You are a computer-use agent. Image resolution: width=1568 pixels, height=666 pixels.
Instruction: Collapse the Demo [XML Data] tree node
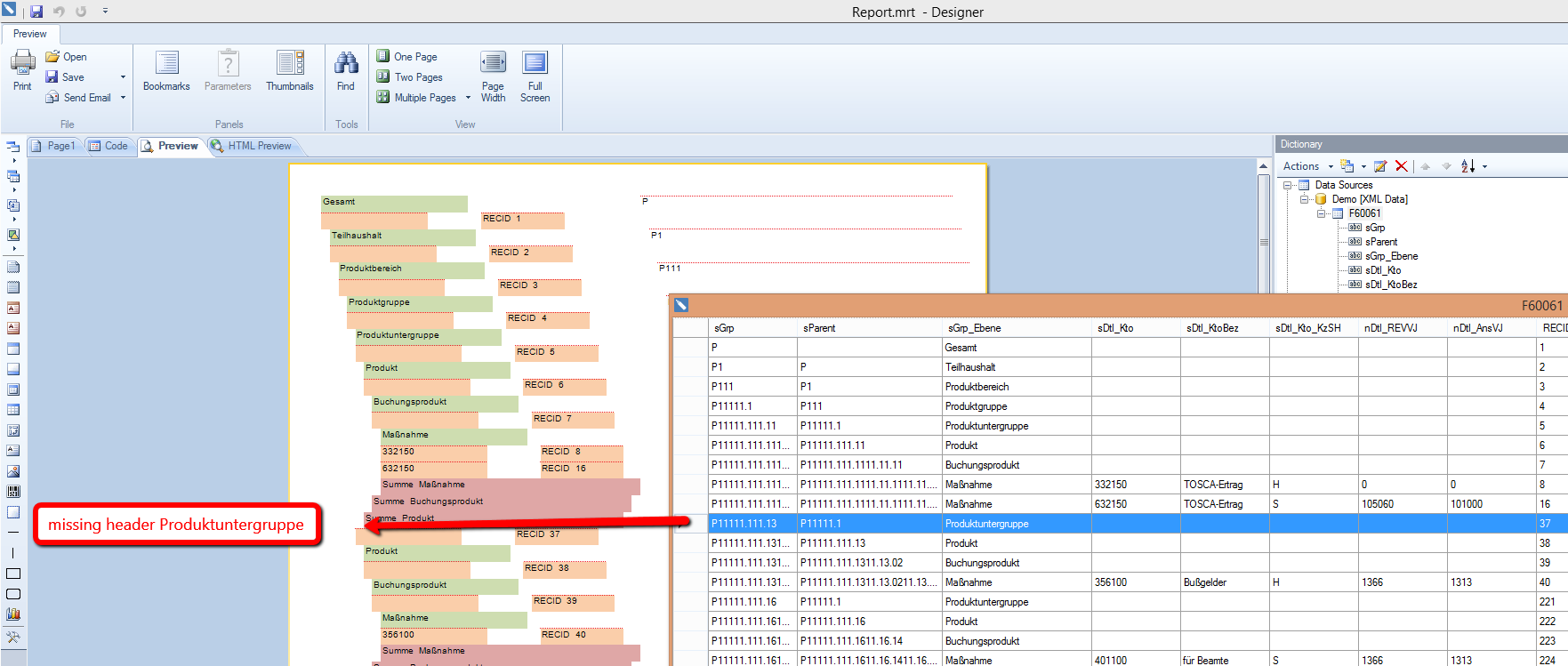pyautogui.click(x=1304, y=199)
